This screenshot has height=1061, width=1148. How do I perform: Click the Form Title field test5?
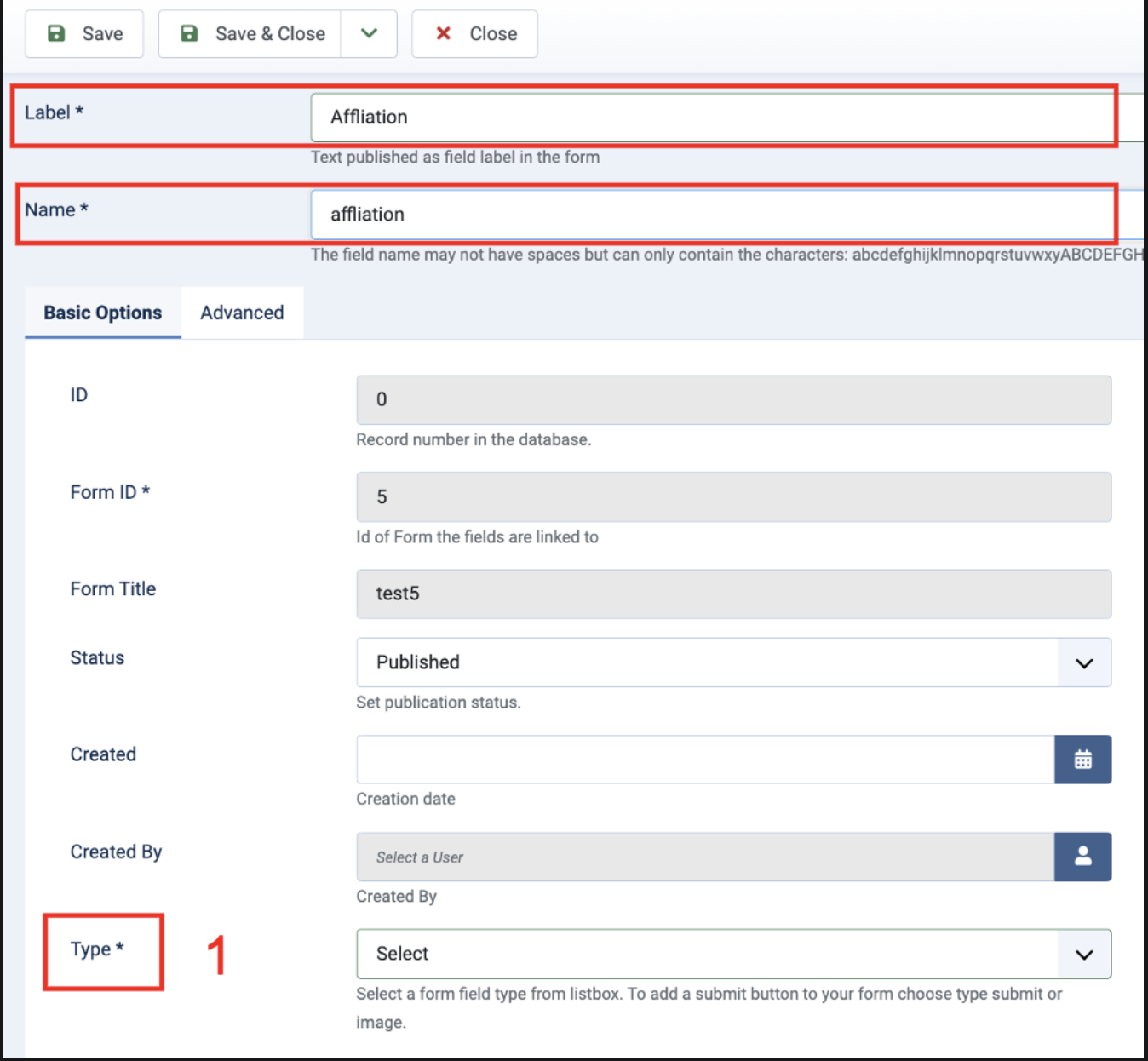click(x=733, y=594)
